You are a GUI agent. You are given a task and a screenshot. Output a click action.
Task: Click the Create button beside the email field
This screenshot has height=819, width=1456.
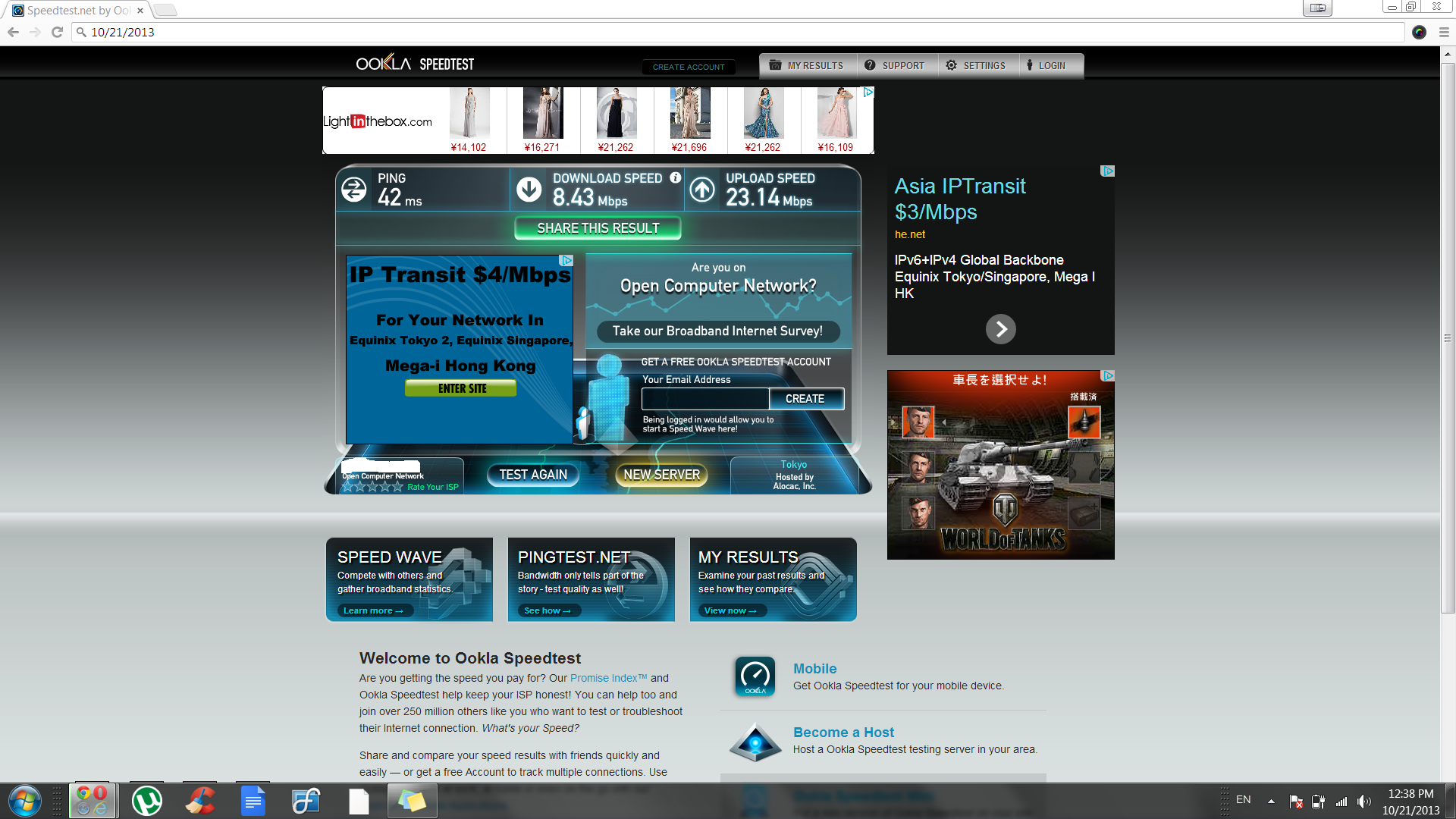pyautogui.click(x=805, y=399)
